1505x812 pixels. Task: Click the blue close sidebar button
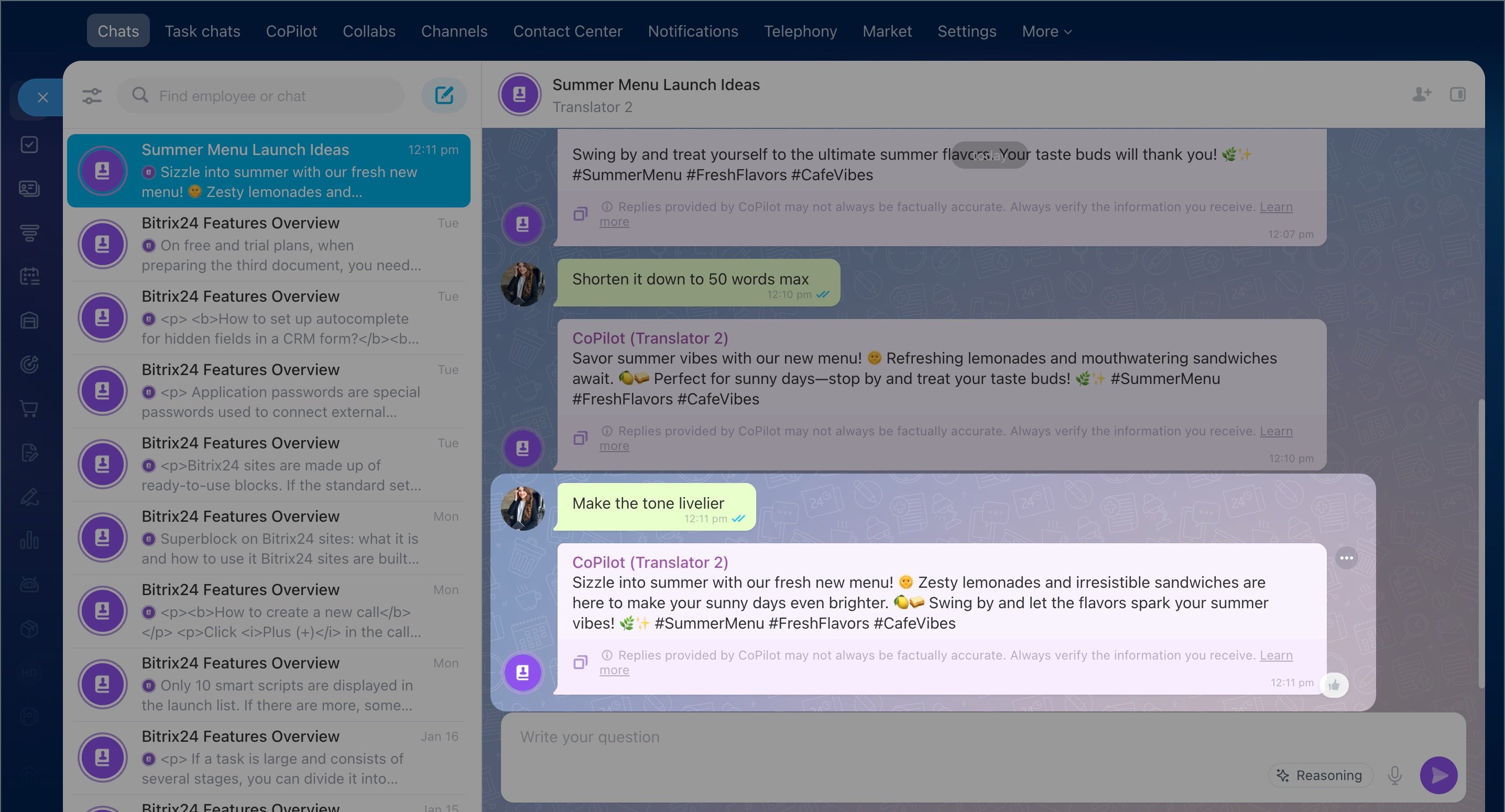pos(42,97)
